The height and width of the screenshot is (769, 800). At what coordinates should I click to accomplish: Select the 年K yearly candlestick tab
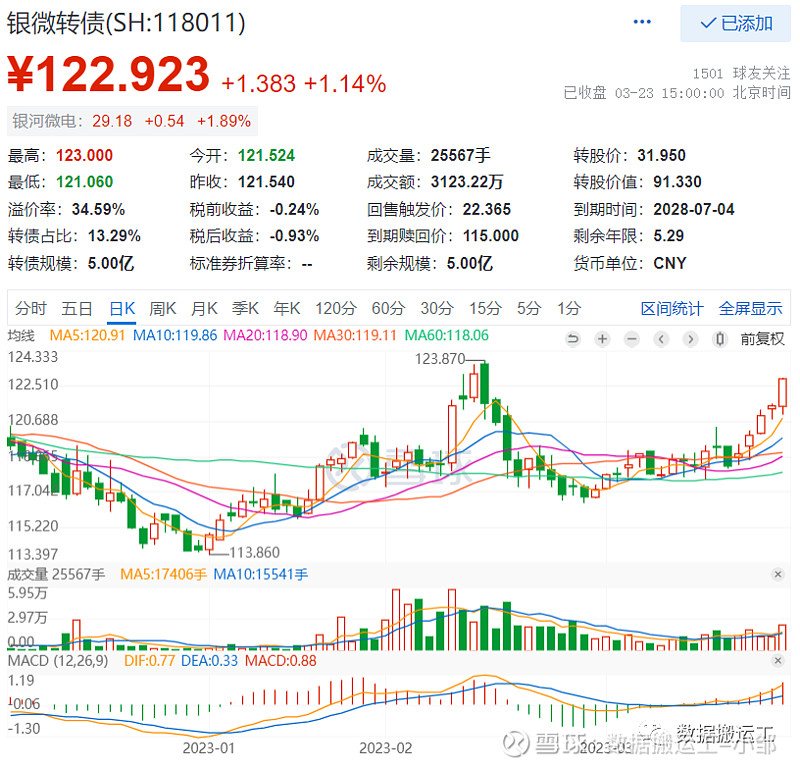(287, 308)
